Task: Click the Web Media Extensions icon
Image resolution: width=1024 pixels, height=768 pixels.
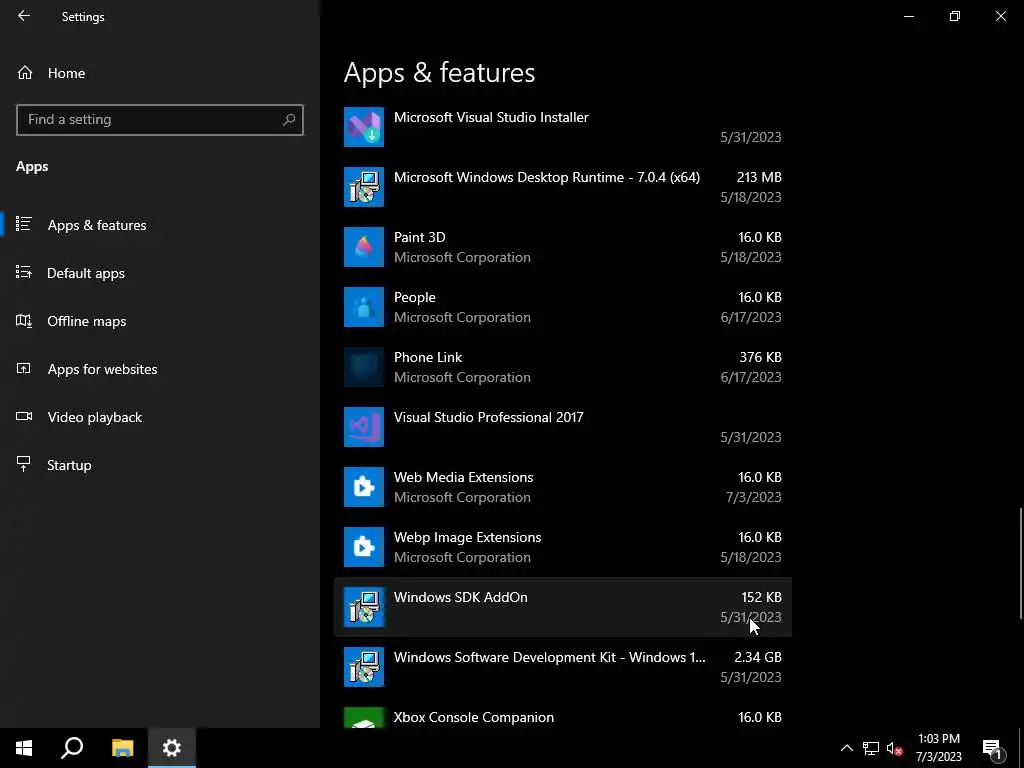Action: [364, 487]
